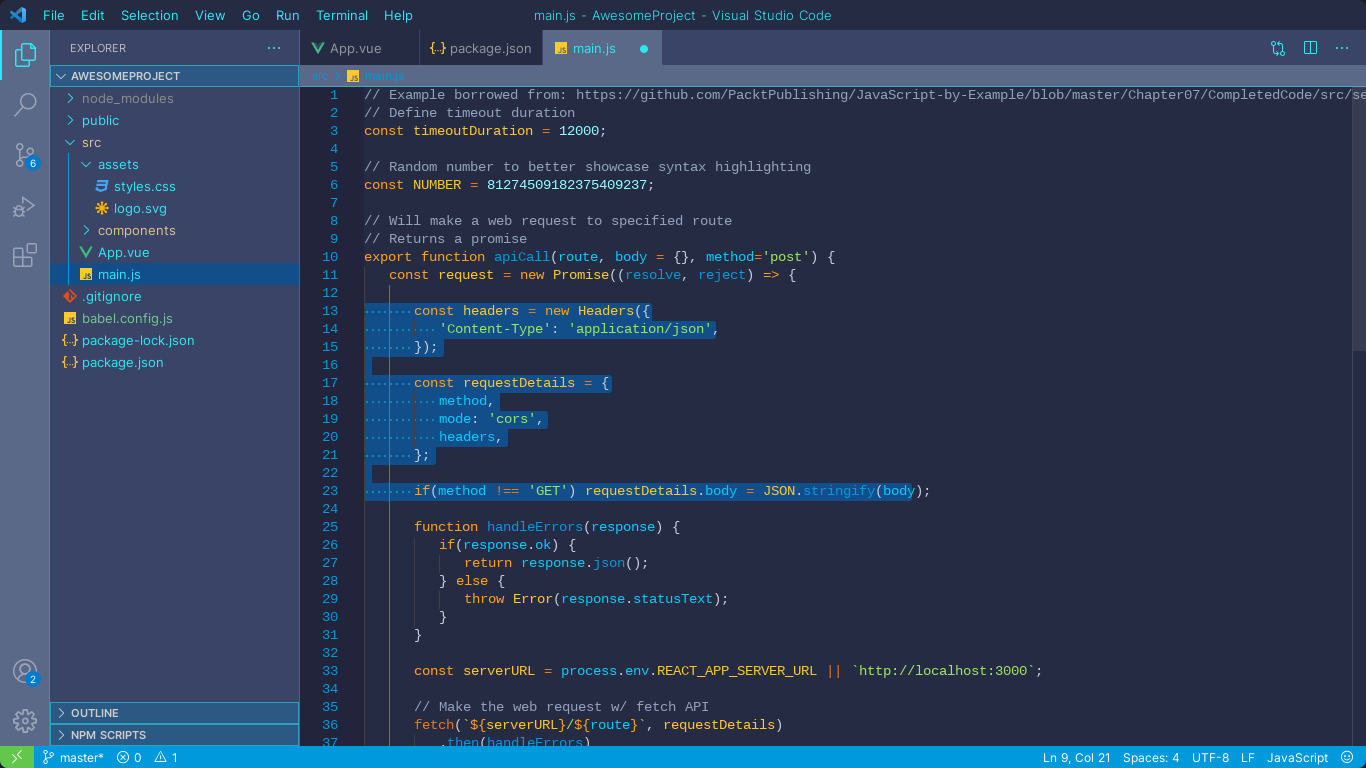Expand the OUTLINE panel
Screen dimensions: 1366x768
click(x=175, y=713)
